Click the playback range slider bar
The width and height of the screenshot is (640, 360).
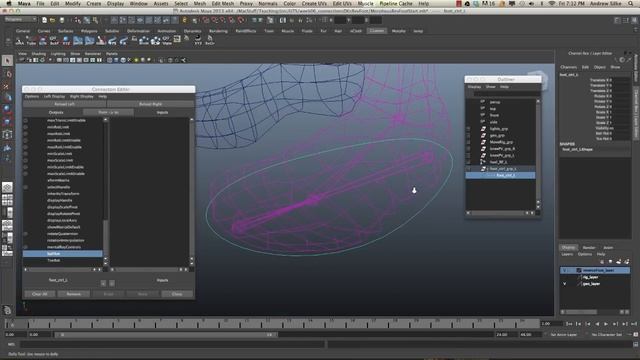point(166,335)
